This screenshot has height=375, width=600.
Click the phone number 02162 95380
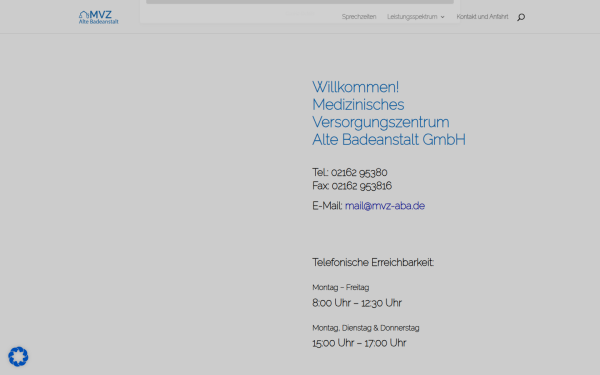[x=359, y=173]
